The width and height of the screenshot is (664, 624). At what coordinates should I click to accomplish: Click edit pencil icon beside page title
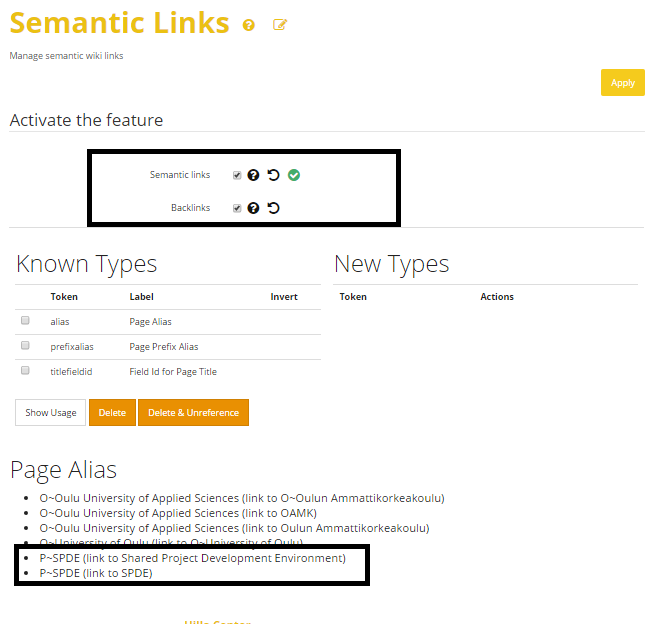280,25
